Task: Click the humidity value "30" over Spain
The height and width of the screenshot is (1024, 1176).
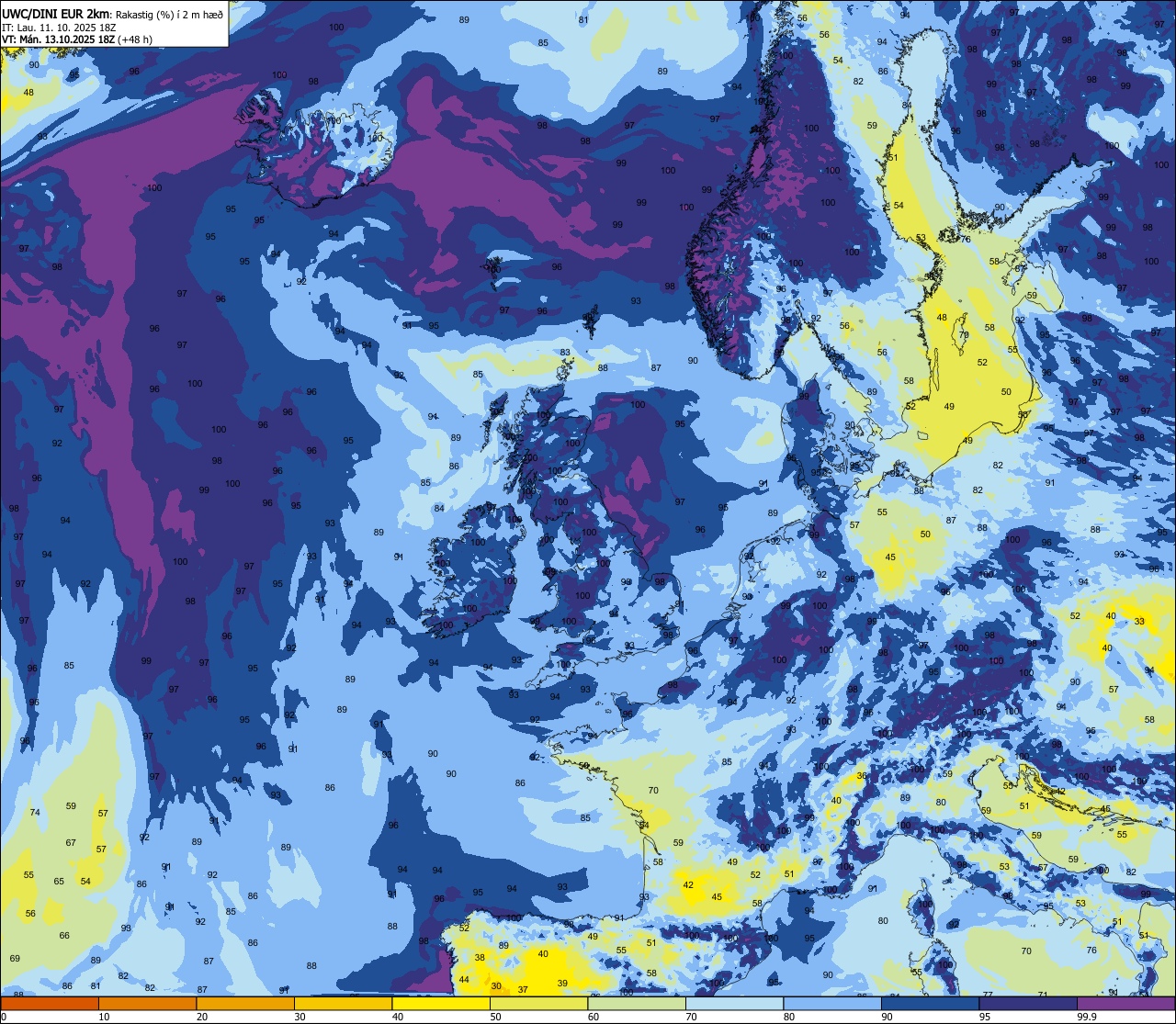Action: click(x=496, y=986)
